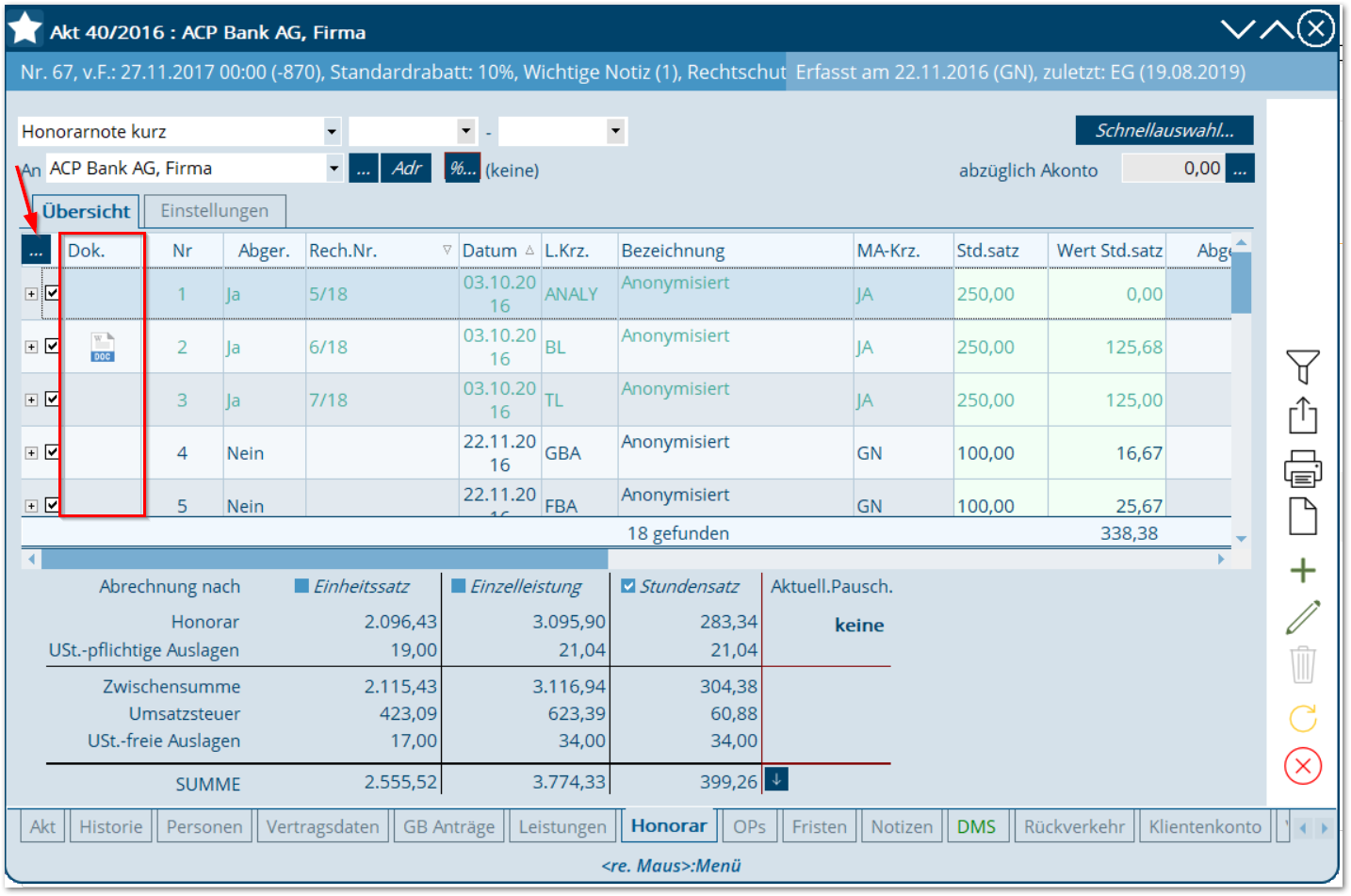Open the column chooser '...' table header button
Image resolution: width=1351 pixels, height=896 pixels.
(x=36, y=251)
